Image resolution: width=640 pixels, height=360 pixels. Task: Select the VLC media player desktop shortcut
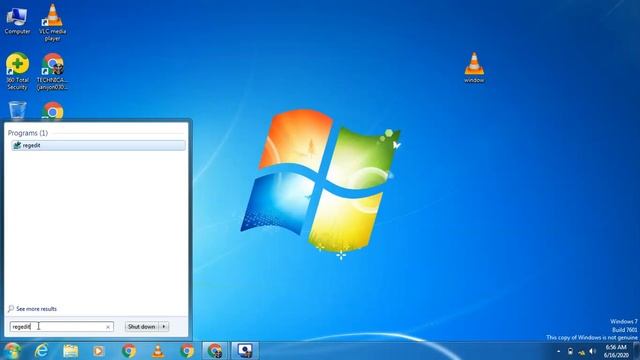click(x=53, y=22)
